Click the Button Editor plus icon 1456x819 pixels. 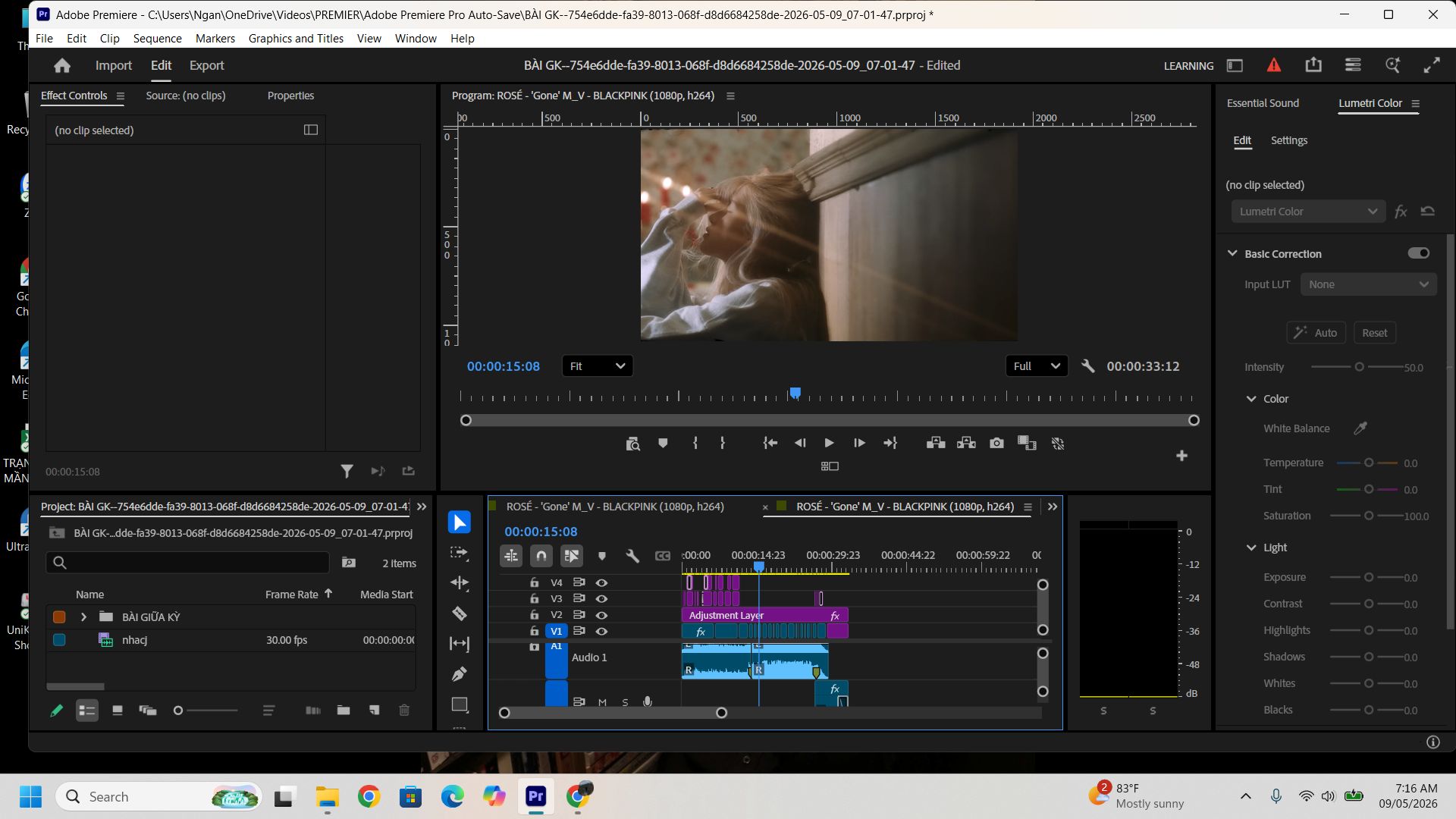pos(1181,456)
